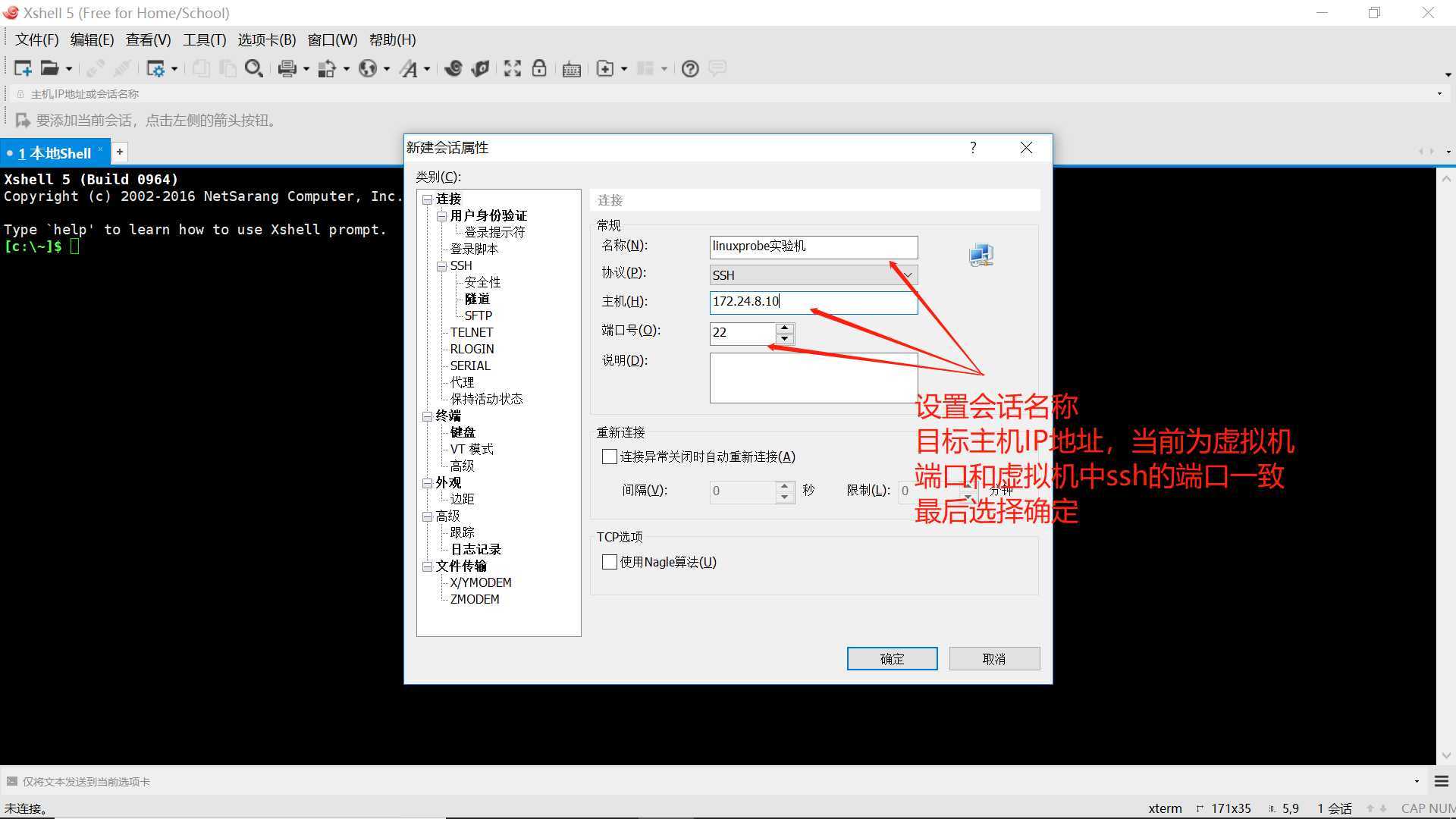This screenshot has height=819, width=1456.
Task: Open the dropdown arrow beside Open folder icon
Action: (69, 69)
